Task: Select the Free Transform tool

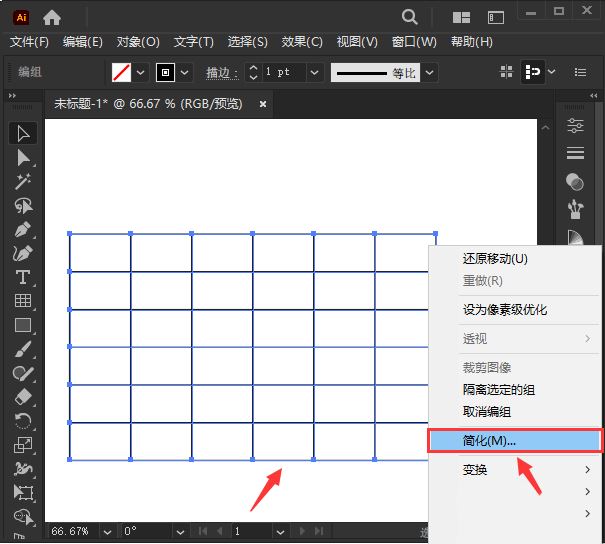Action: click(x=23, y=493)
